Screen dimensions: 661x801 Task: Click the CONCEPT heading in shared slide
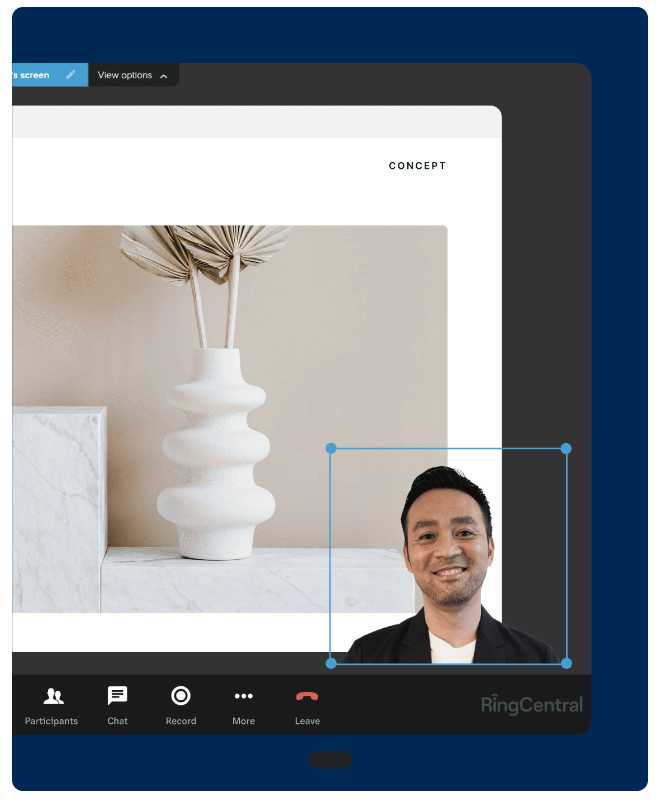(x=417, y=166)
